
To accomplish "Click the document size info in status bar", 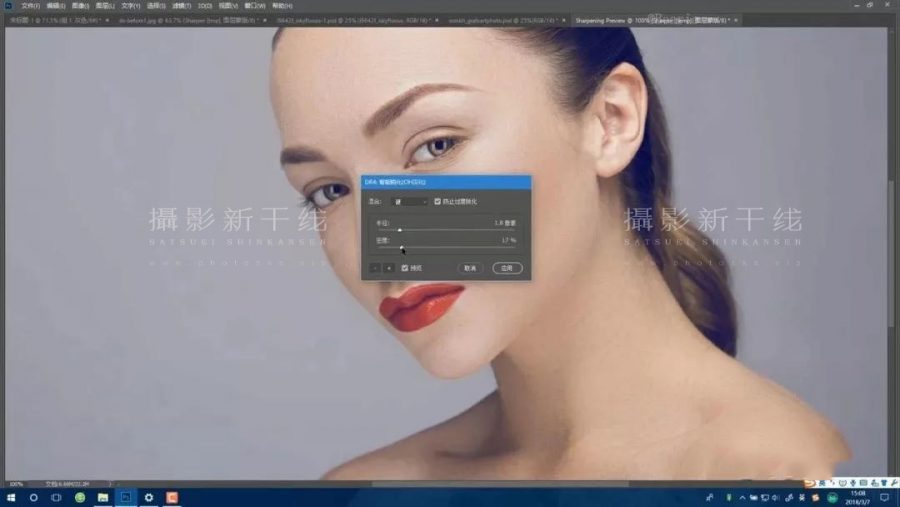I will click(x=68, y=484).
